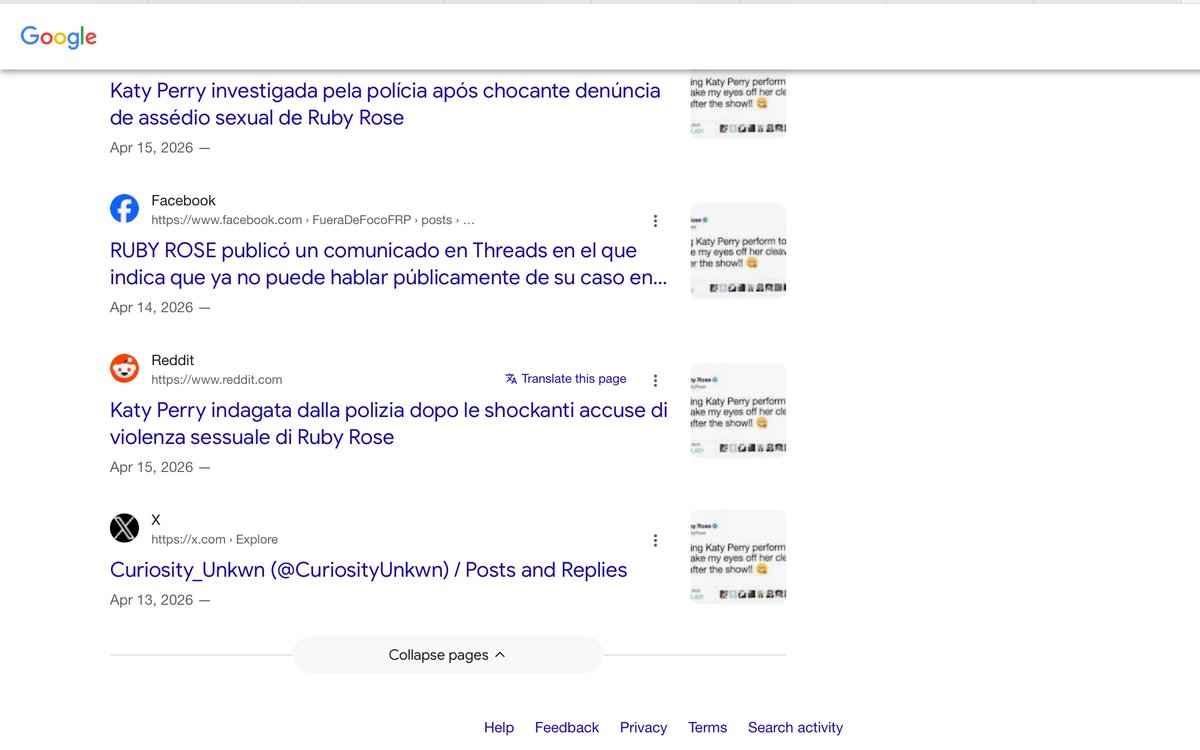Open the Terms footer link
Image resolution: width=1200 pixels, height=750 pixels.
point(707,727)
